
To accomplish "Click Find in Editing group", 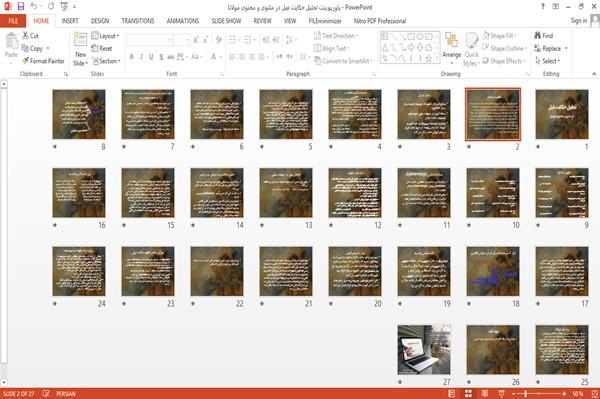I will (544, 36).
